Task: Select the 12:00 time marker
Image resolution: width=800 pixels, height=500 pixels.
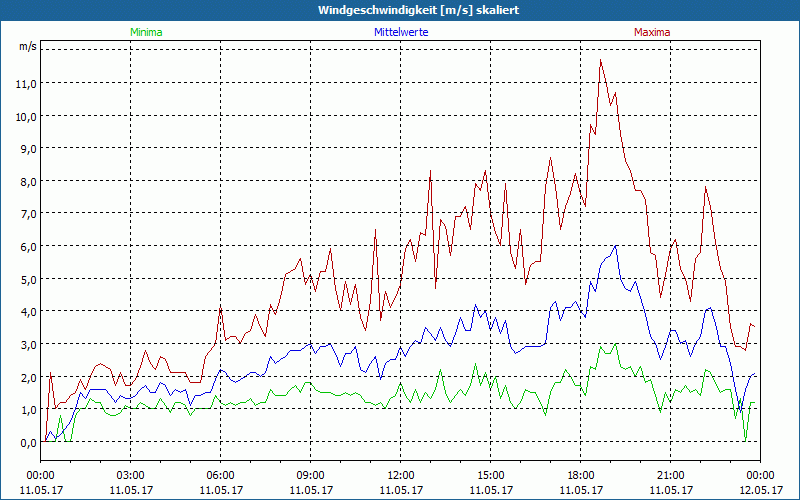Action: (400, 475)
